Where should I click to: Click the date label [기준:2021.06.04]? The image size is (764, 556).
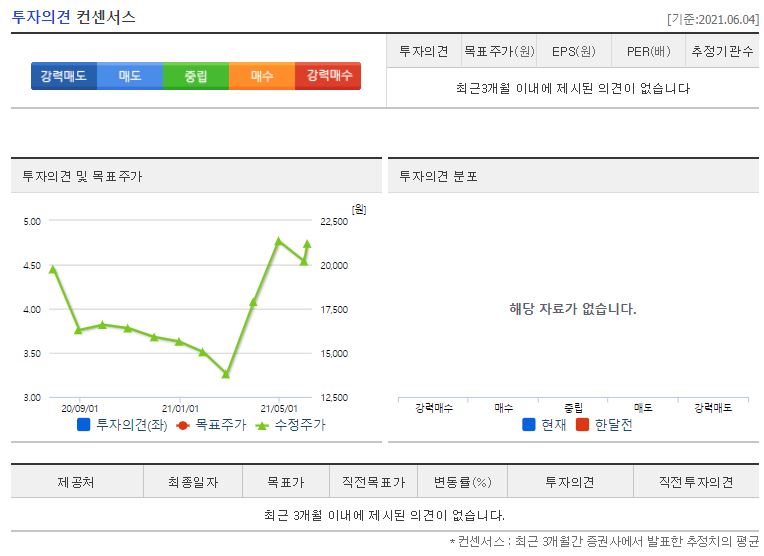(713, 19)
